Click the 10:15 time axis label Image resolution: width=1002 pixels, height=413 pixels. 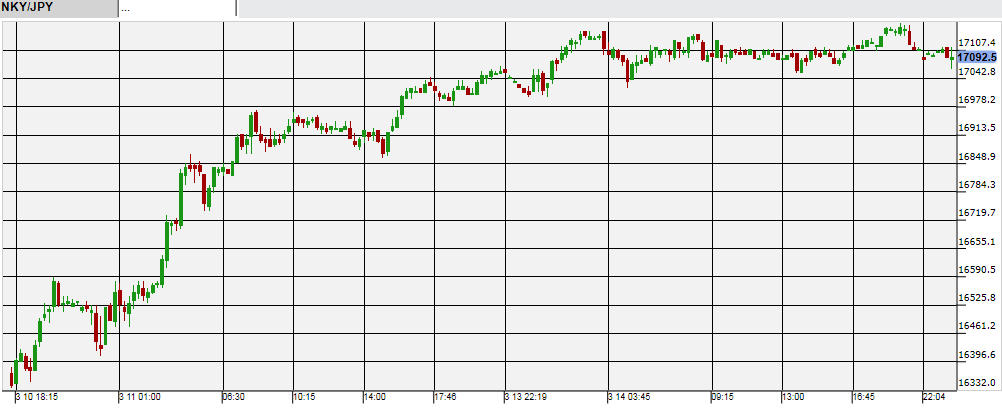point(304,397)
